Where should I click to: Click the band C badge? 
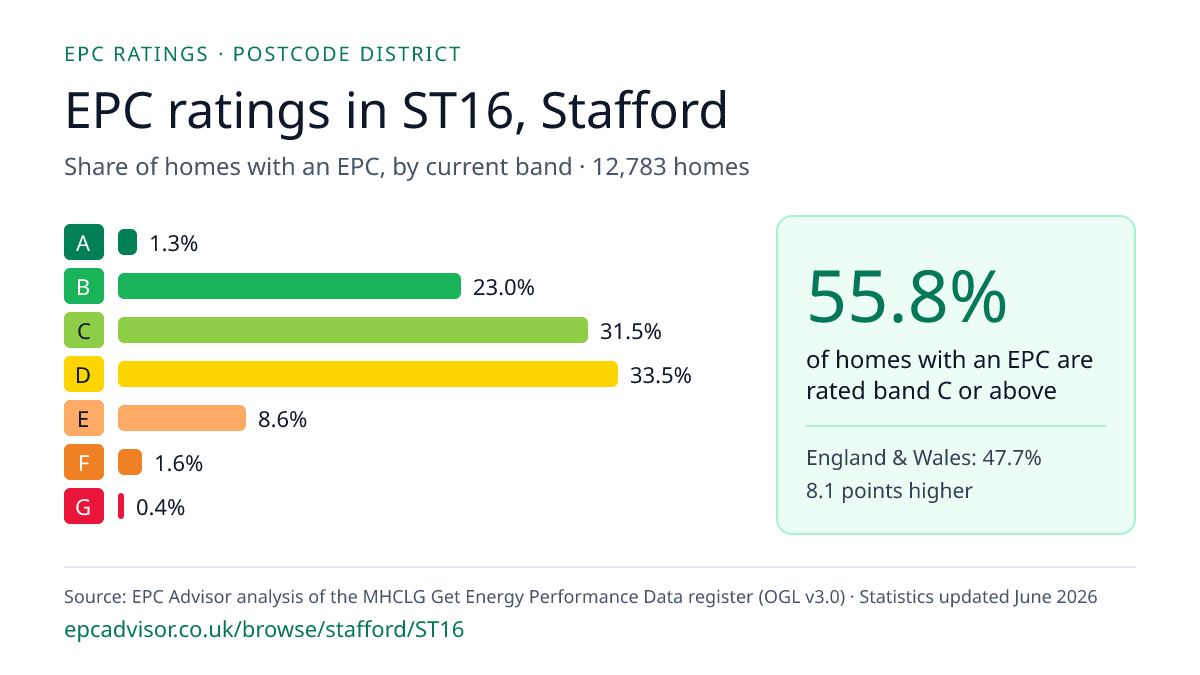pyautogui.click(x=84, y=331)
